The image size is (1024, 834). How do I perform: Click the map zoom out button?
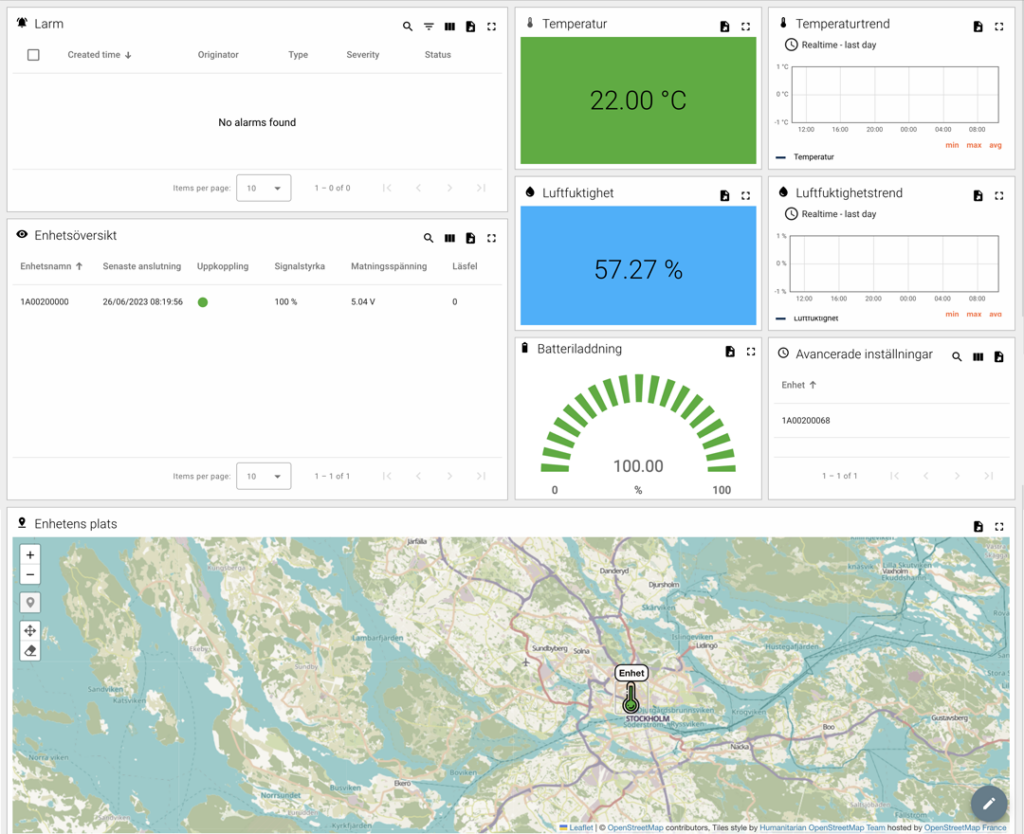click(x=30, y=575)
